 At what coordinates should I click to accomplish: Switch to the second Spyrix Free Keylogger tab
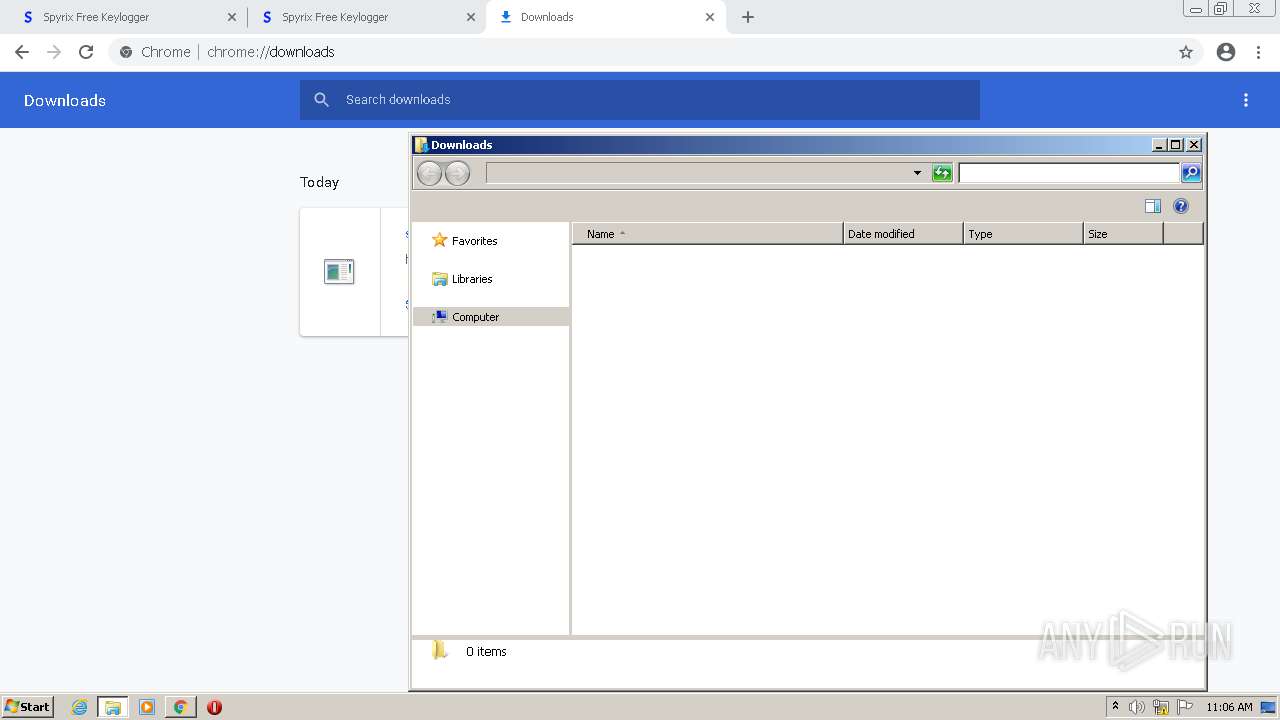point(365,17)
